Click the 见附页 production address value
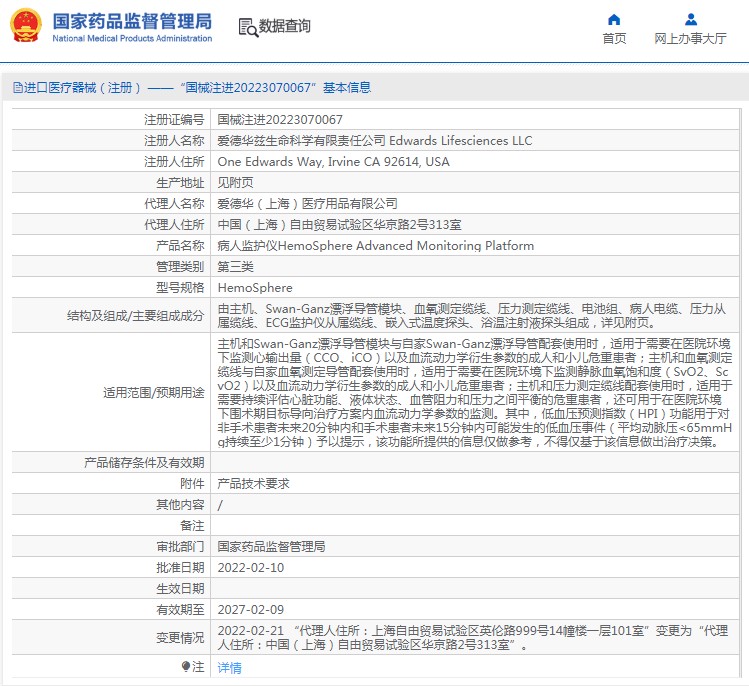This screenshot has height=686, width=749. 235,182
